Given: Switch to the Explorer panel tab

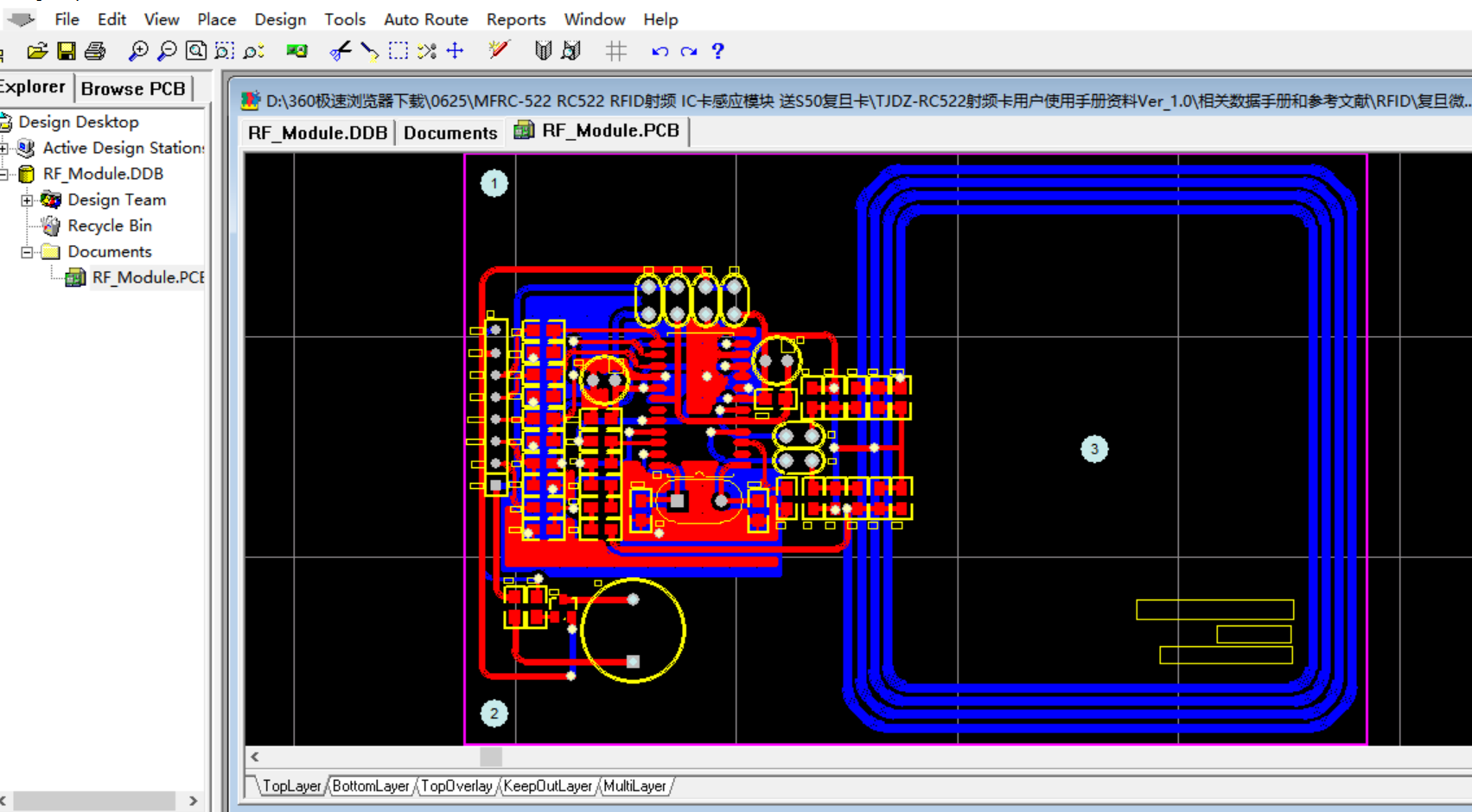Looking at the screenshot, I should (x=35, y=87).
